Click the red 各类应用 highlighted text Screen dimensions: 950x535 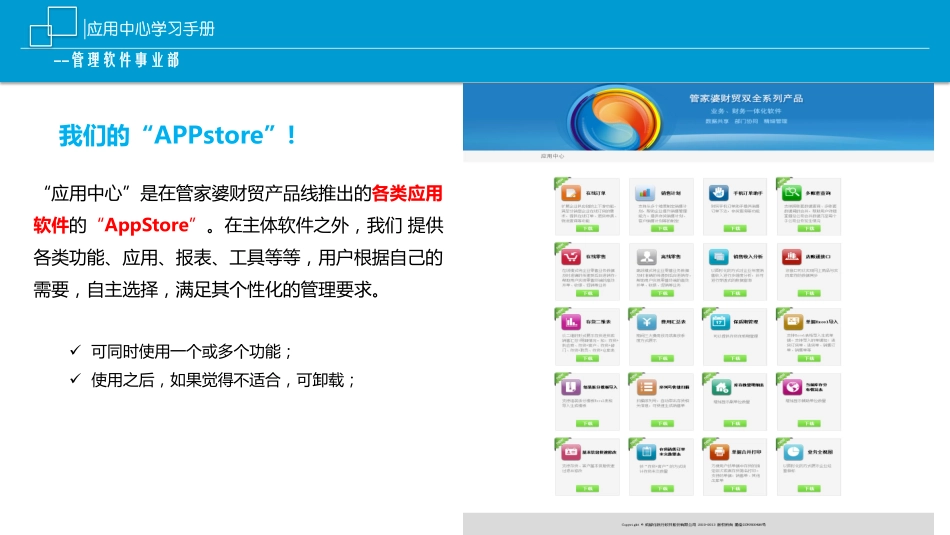click(407, 193)
